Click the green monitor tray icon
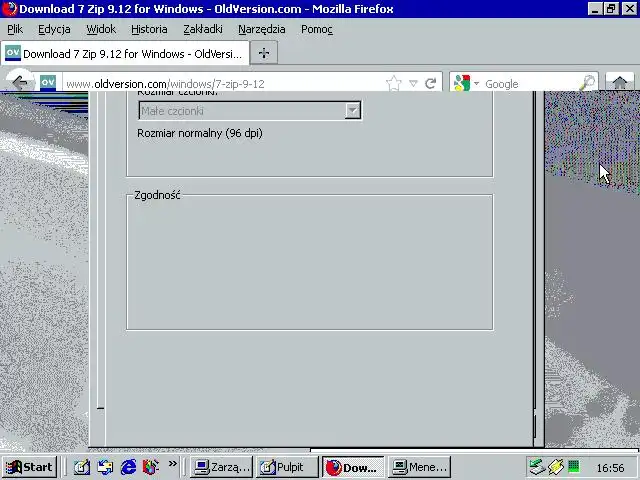 click(574, 466)
